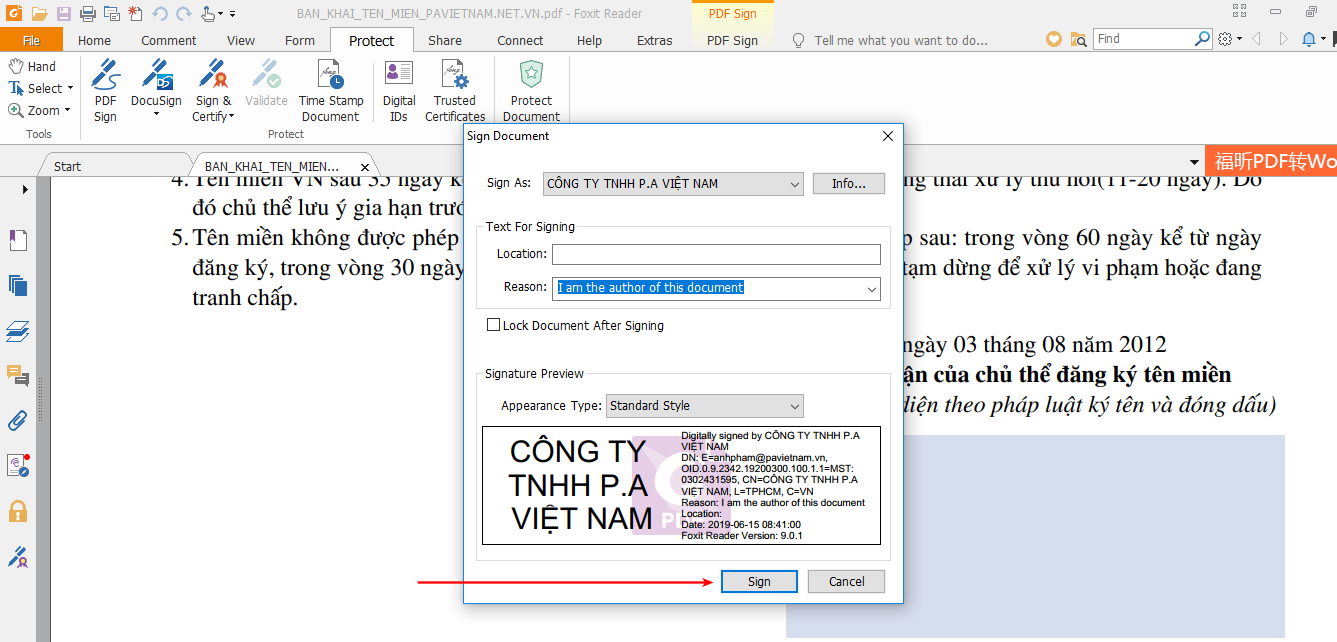Select the Hand tool
Viewport: 1337px width, 642px height.
(32, 66)
